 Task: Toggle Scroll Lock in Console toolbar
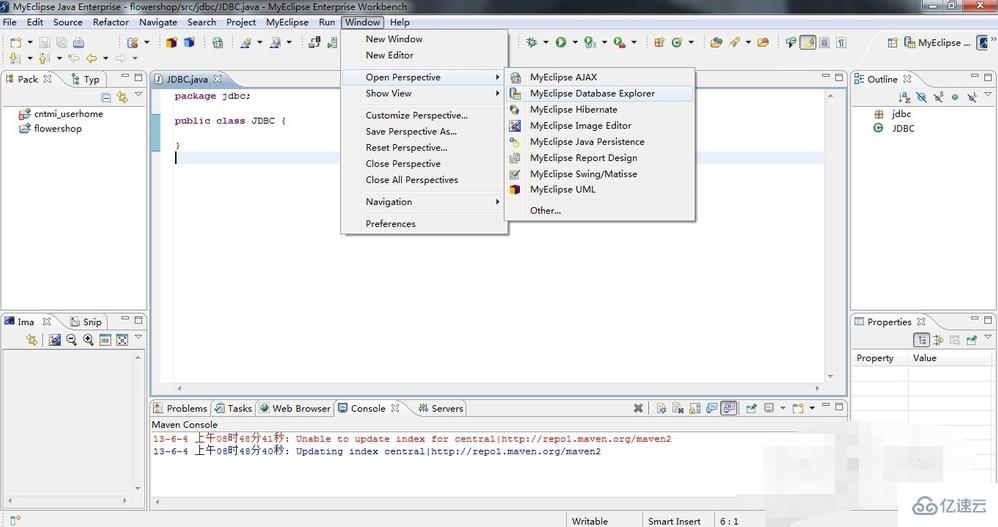point(695,408)
